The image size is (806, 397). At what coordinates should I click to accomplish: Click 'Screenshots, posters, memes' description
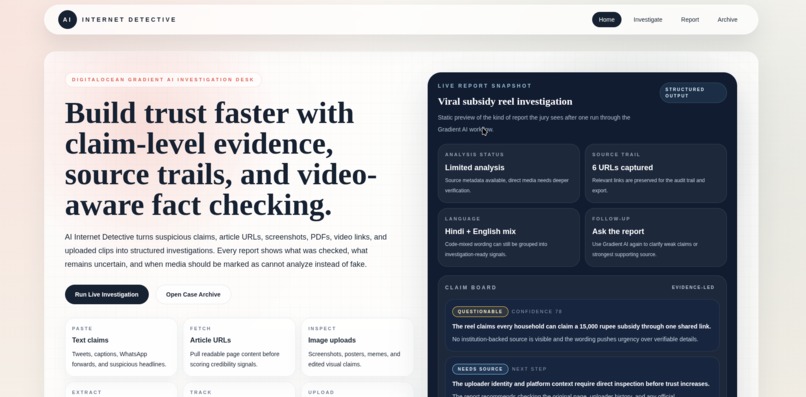point(354,359)
